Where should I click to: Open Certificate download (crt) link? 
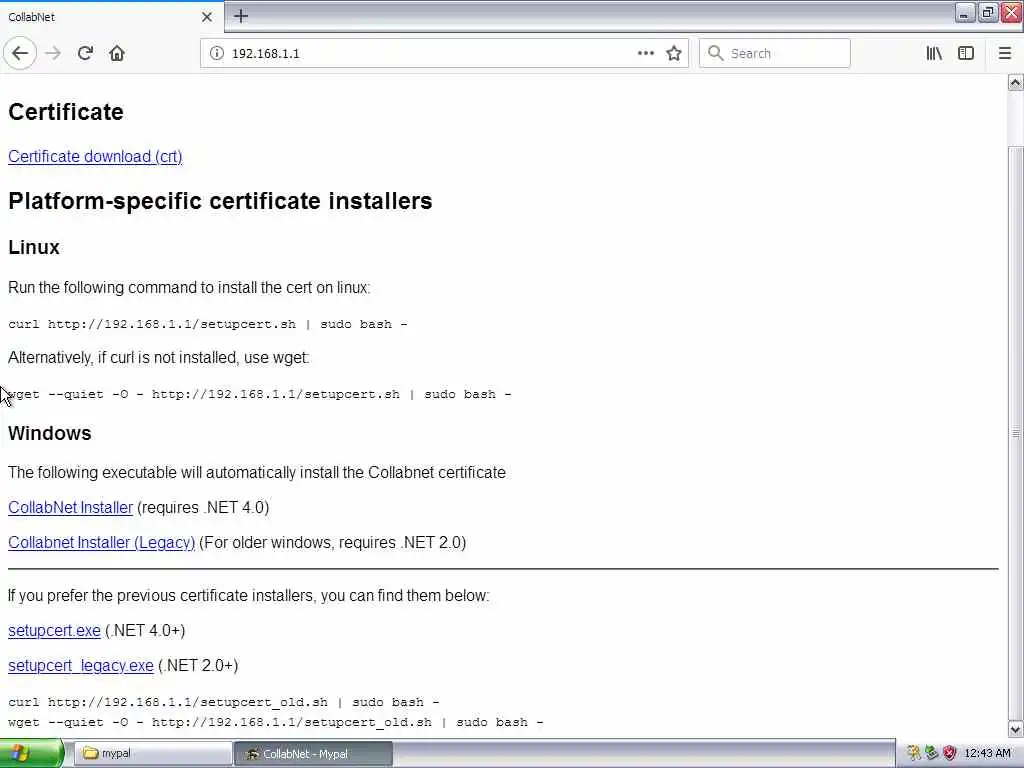pyautogui.click(x=95, y=157)
